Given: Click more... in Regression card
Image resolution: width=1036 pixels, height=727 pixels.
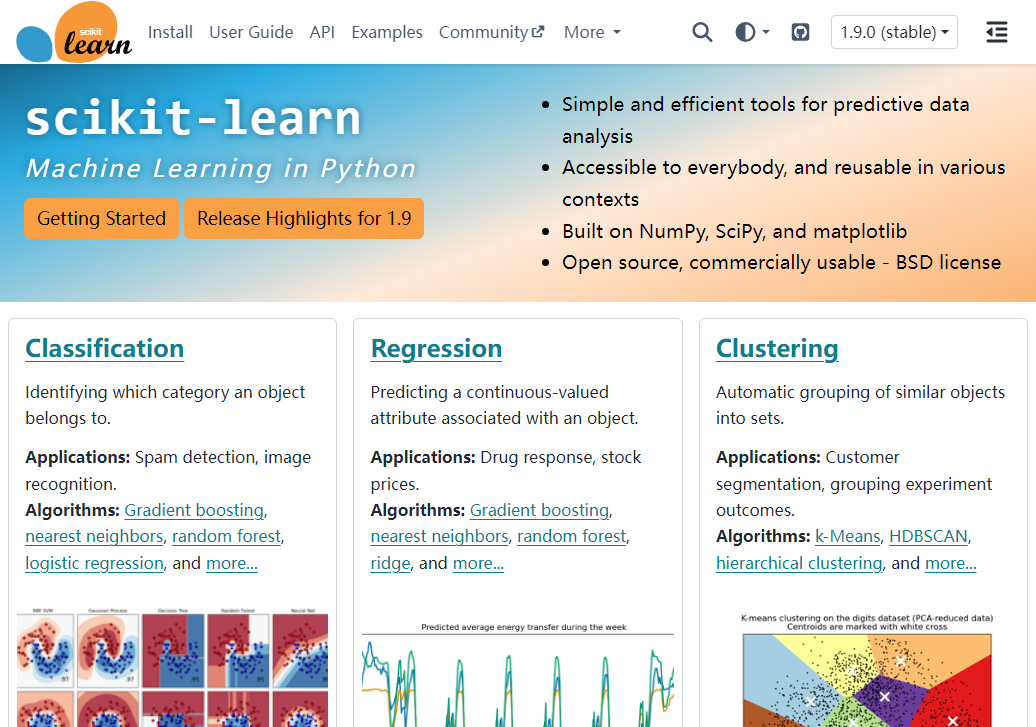Looking at the screenshot, I should coord(478,563).
